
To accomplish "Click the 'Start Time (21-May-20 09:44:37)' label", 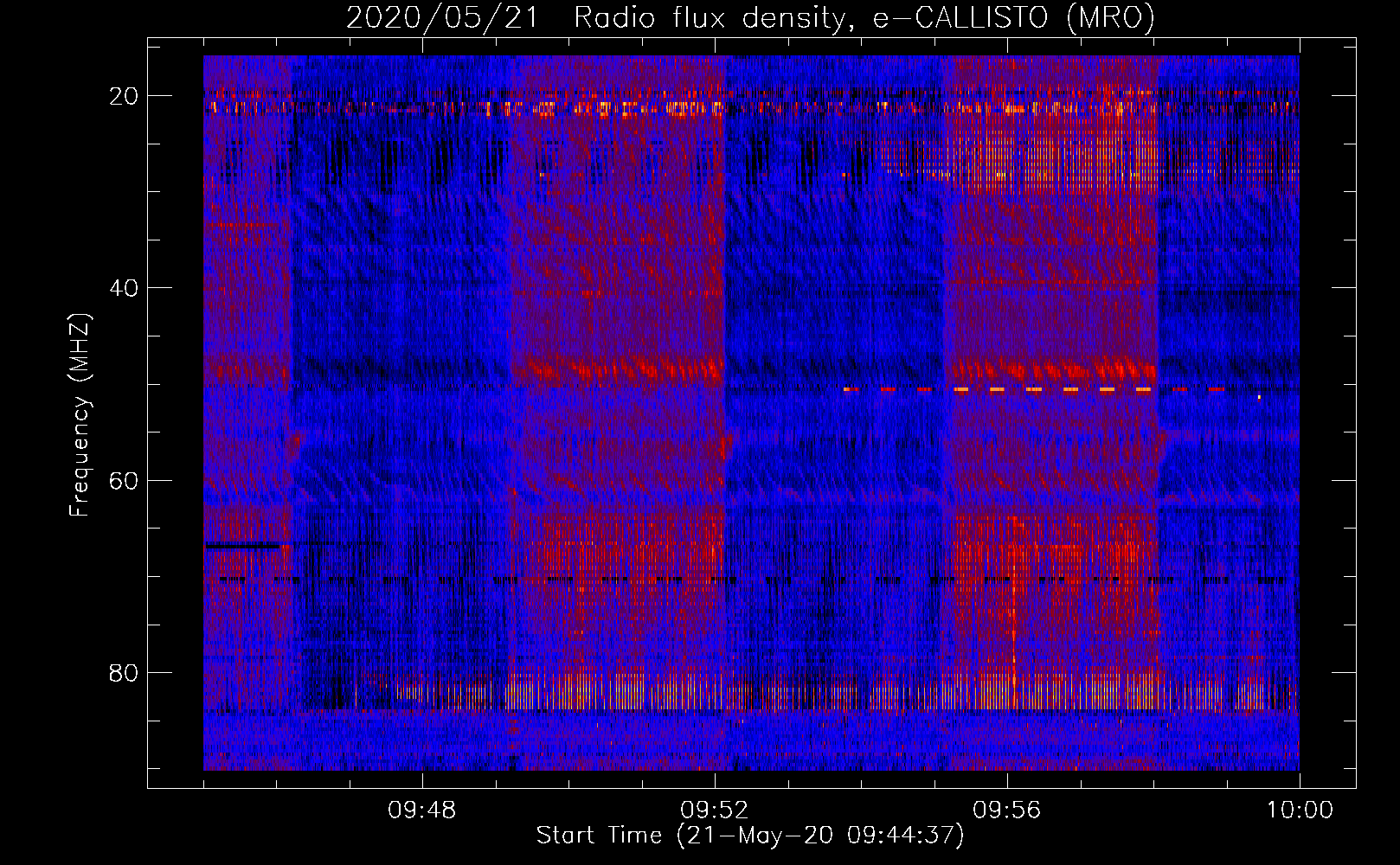I will coord(750,836).
